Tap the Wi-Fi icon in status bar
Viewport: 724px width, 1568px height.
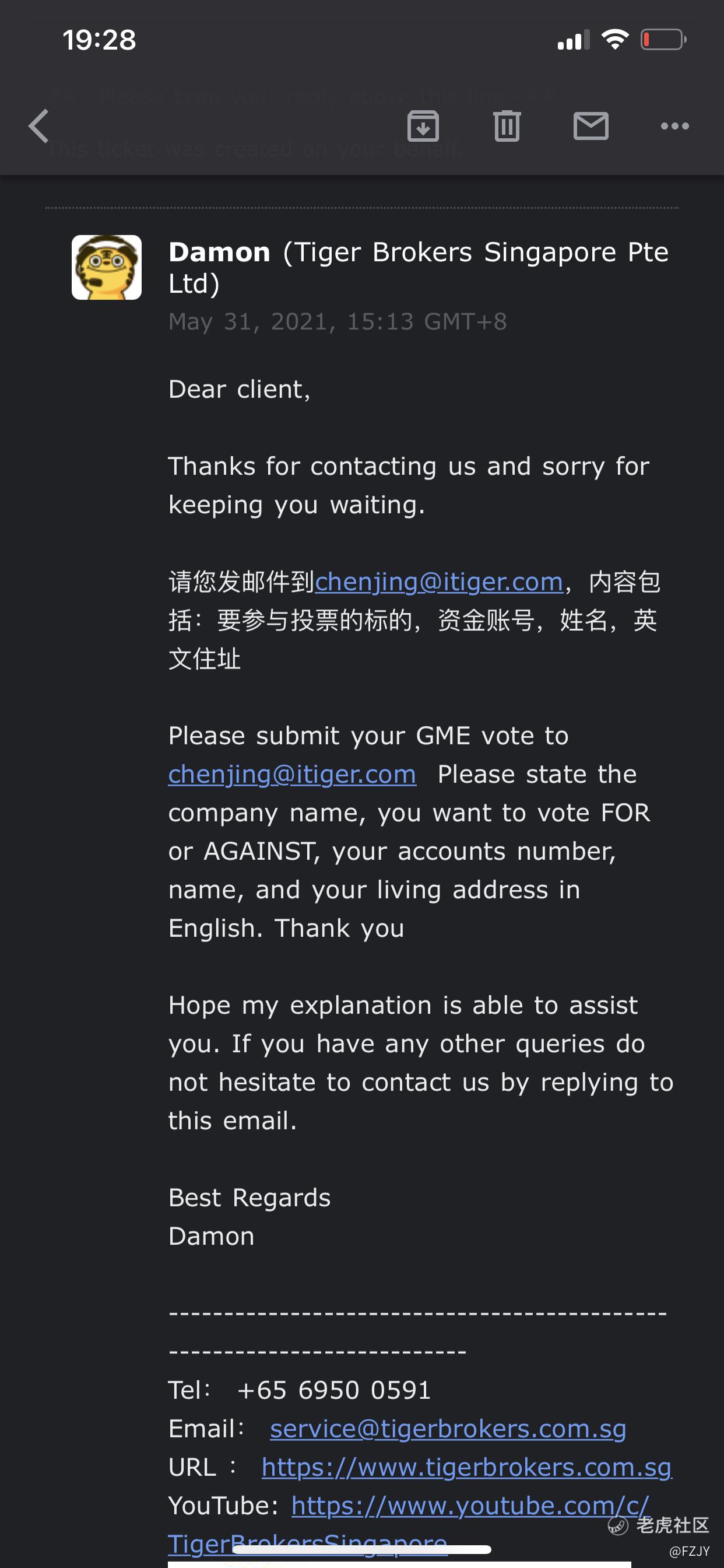click(x=614, y=40)
